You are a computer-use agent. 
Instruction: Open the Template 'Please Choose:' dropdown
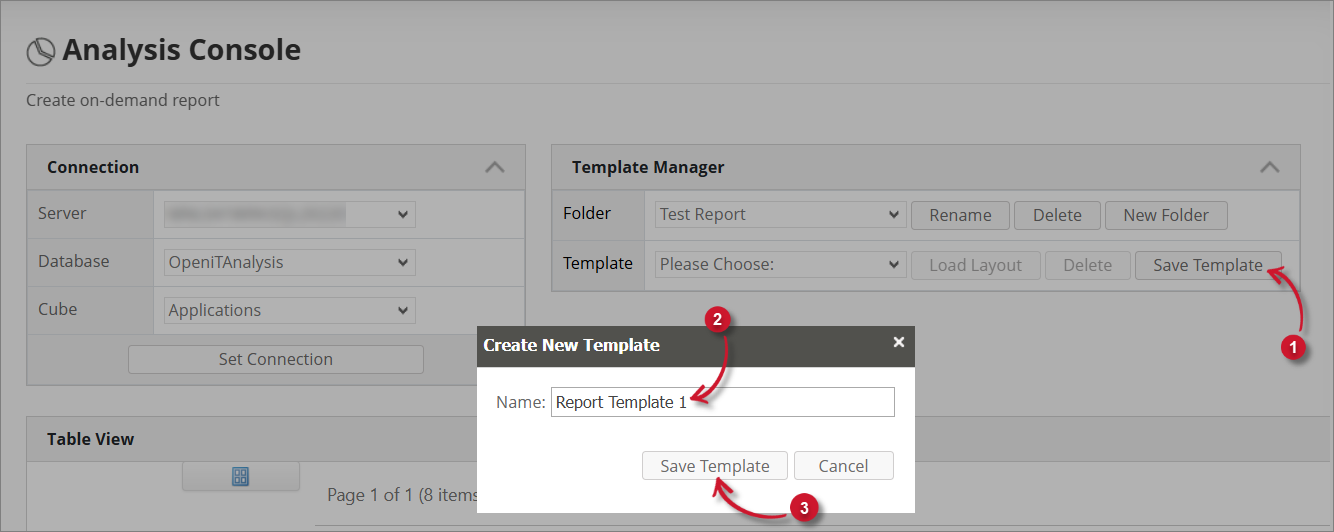coord(780,265)
